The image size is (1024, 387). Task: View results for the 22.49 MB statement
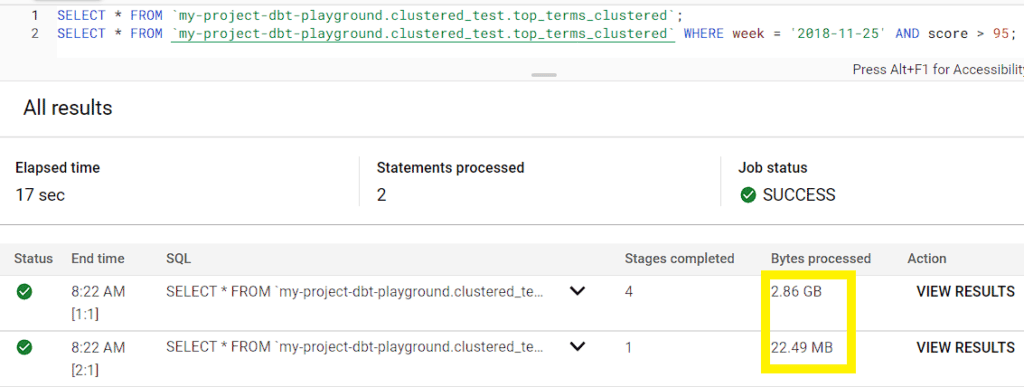(x=965, y=348)
